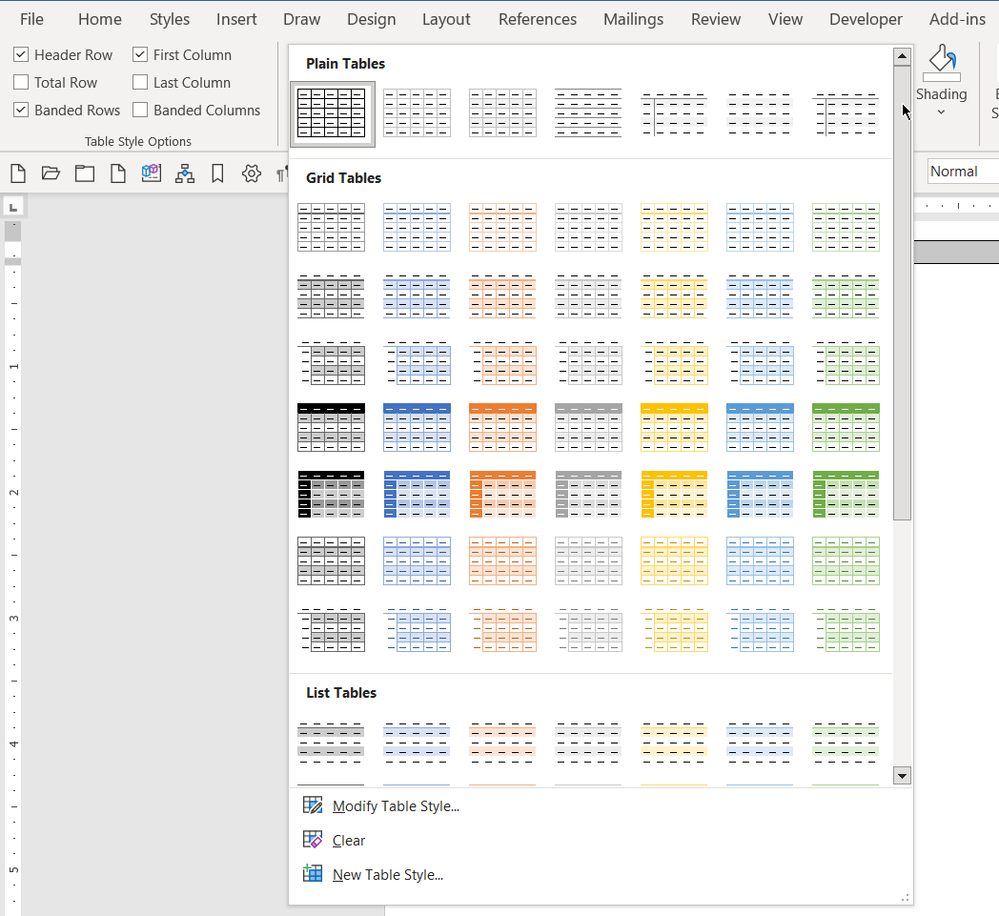Open the Normal style combo box
Image resolution: width=999 pixels, height=916 pixels.
[963, 171]
